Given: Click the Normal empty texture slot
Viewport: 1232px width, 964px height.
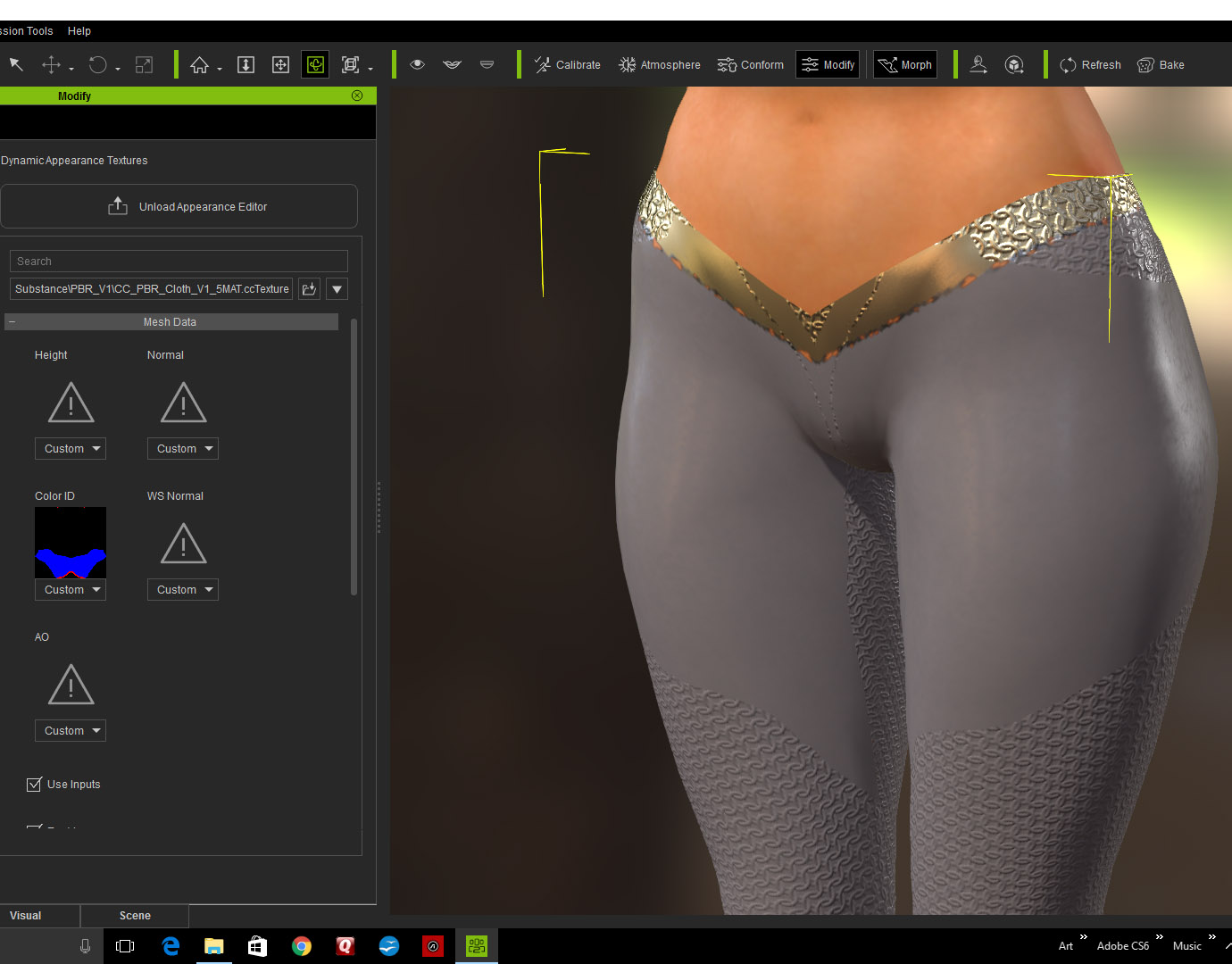Looking at the screenshot, I should 183,403.
